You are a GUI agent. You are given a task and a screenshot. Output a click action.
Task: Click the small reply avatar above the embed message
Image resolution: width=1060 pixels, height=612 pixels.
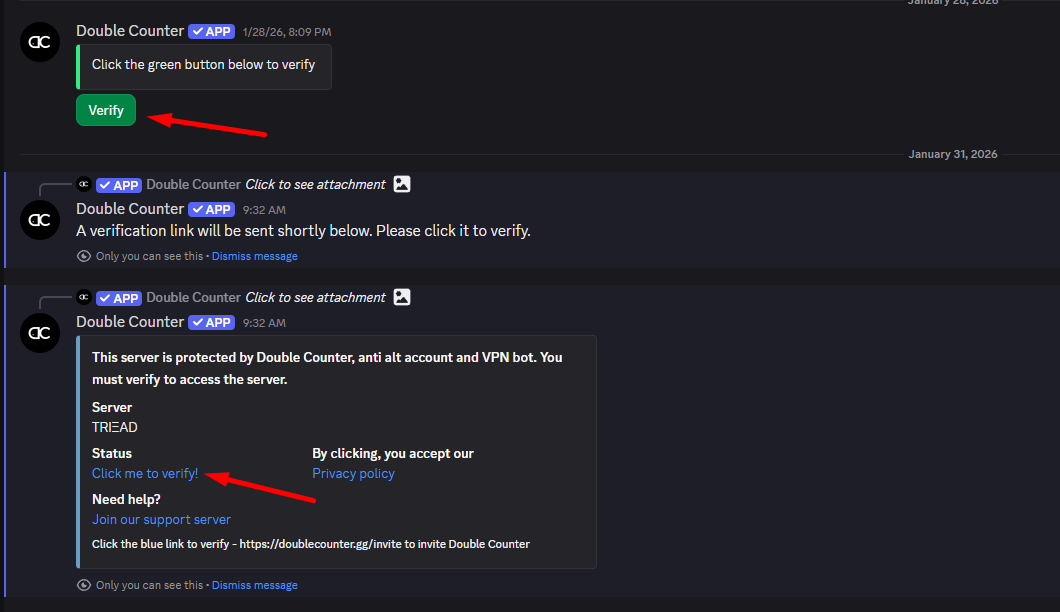84,297
